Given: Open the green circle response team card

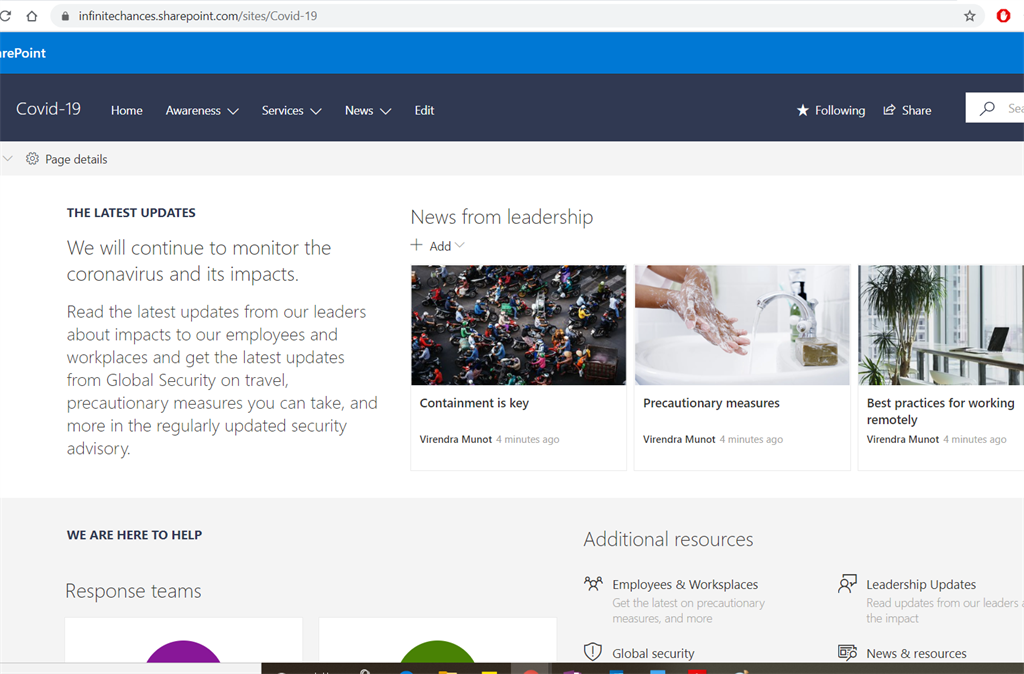Looking at the screenshot, I should click(438, 640).
